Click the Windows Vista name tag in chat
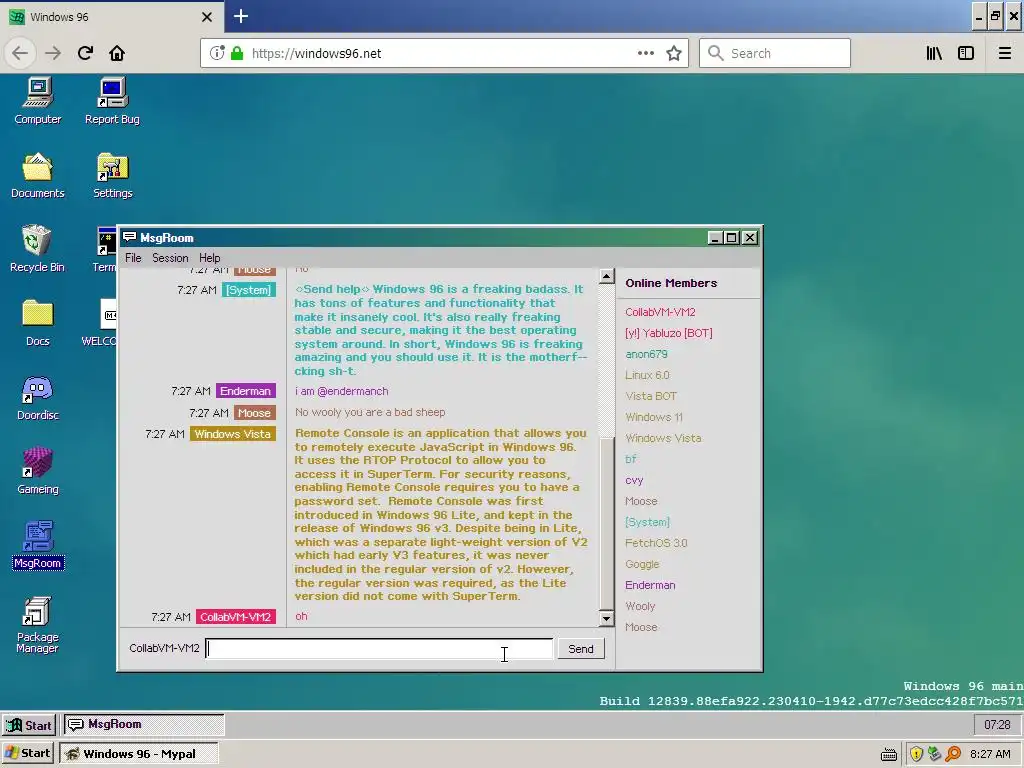The image size is (1024, 768). pos(232,434)
